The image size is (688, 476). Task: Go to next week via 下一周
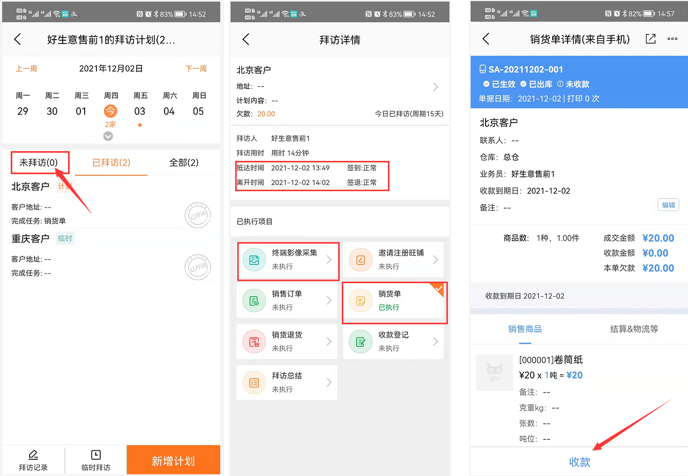click(x=196, y=69)
